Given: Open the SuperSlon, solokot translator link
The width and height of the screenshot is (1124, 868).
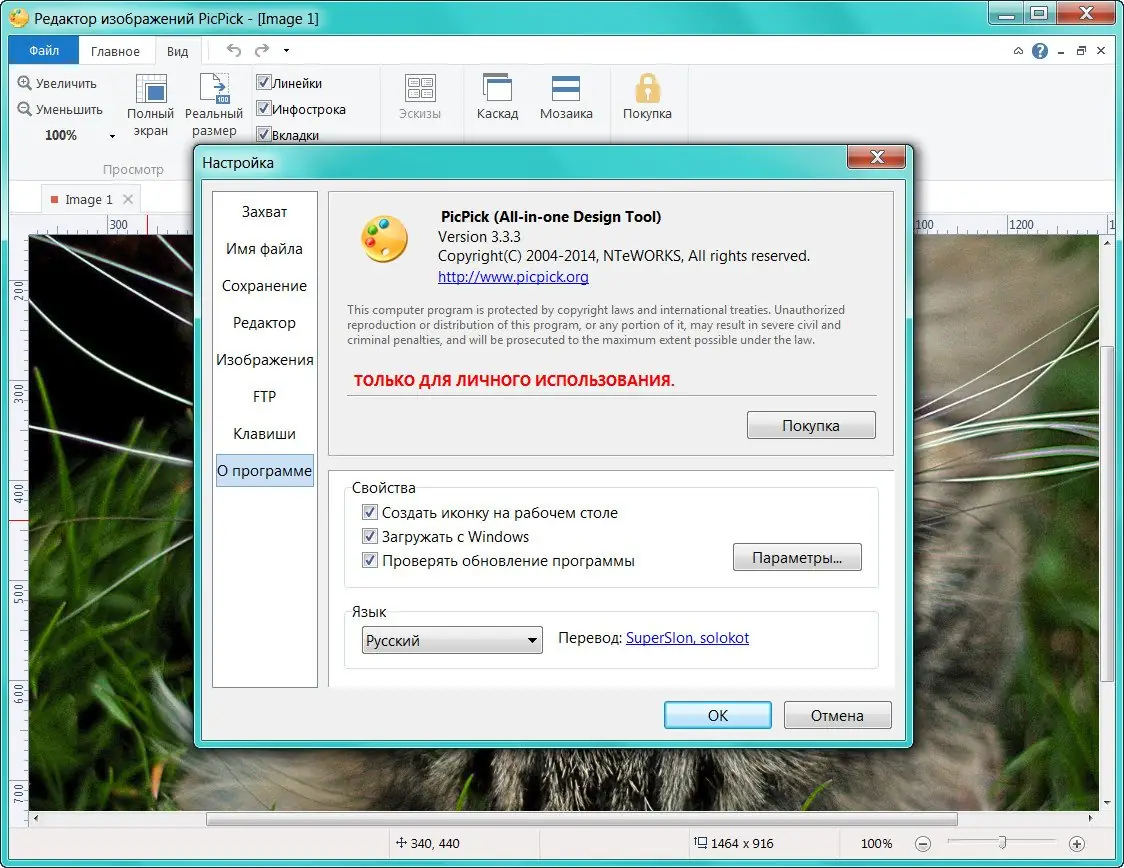Looking at the screenshot, I should [687, 638].
